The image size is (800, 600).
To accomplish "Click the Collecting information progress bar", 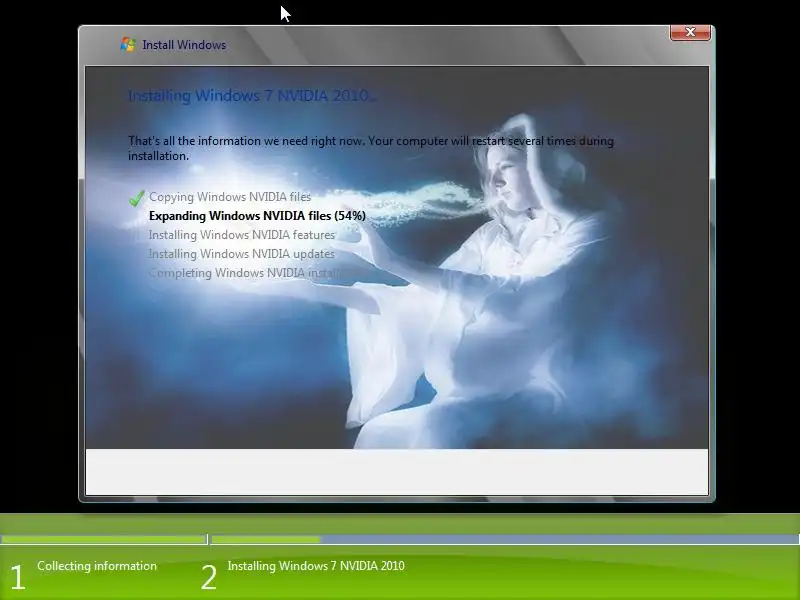I will coord(104,539).
